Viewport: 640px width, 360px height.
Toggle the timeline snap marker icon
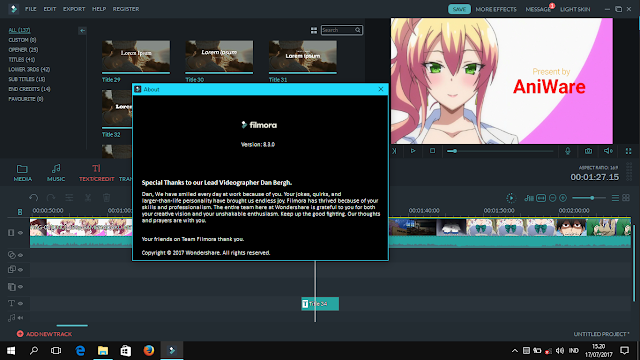coord(20,212)
